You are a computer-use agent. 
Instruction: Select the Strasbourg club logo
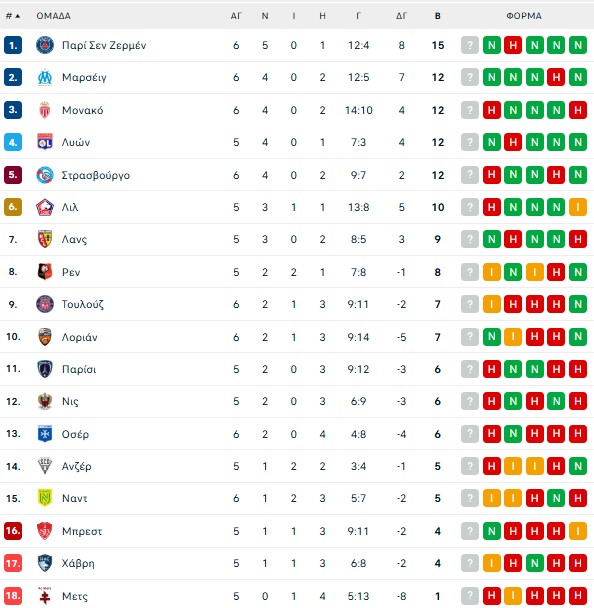pyautogui.click(x=45, y=175)
